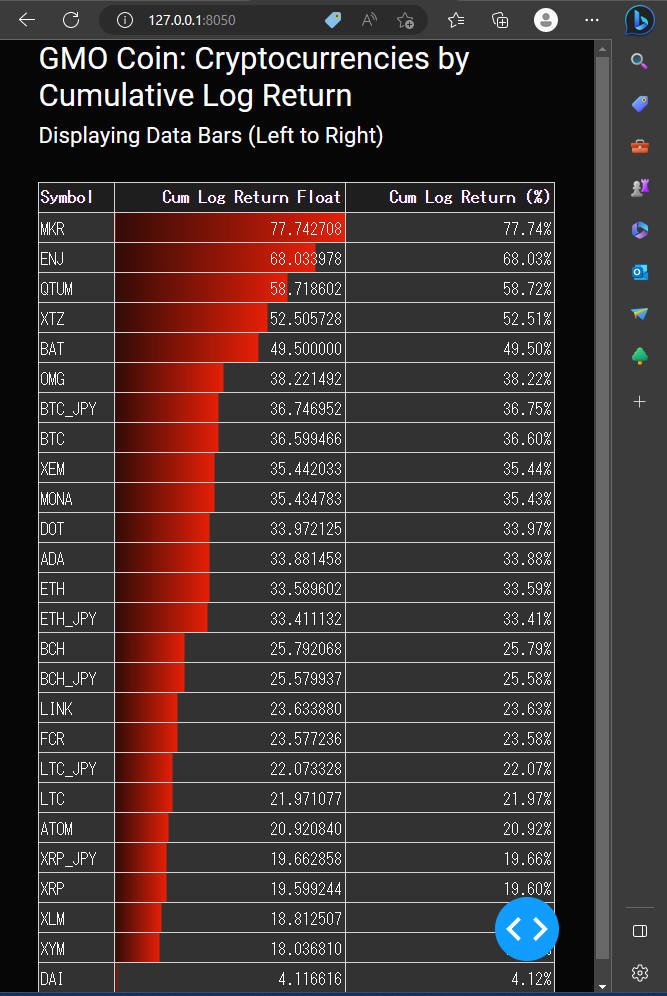Add this page to favorites star icon
Viewport: 667px width, 996px height.
click(405, 20)
